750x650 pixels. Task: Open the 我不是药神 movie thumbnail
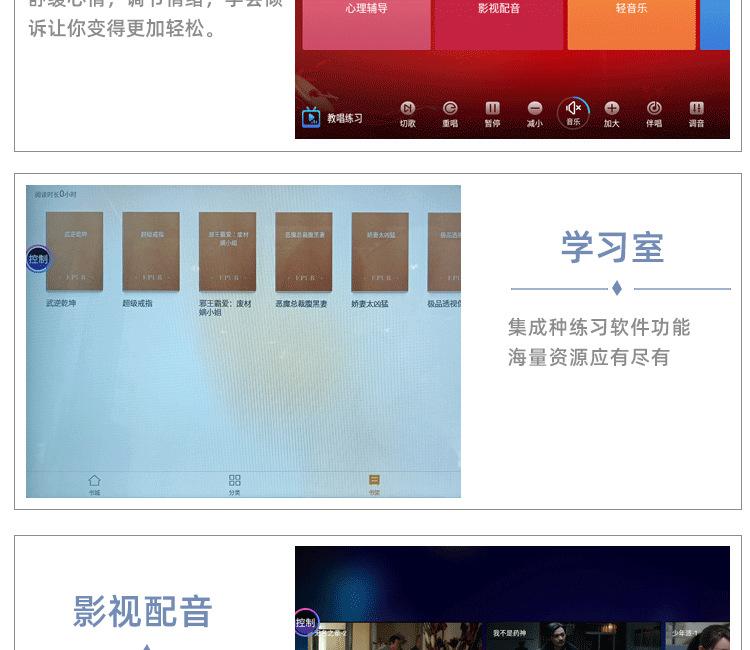pos(575,636)
